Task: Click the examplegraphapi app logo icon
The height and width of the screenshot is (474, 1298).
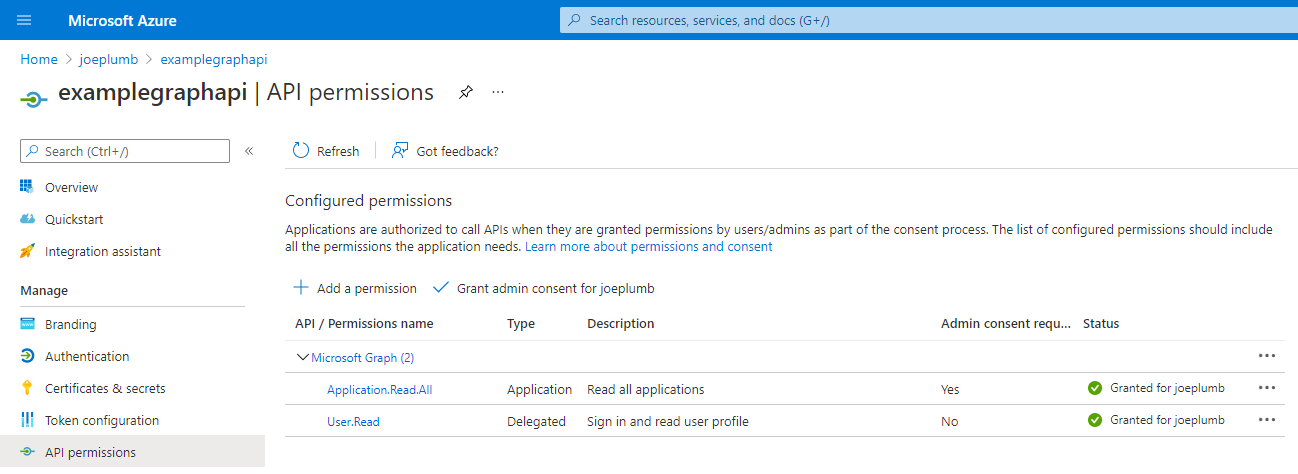Action: pyautogui.click(x=33, y=98)
